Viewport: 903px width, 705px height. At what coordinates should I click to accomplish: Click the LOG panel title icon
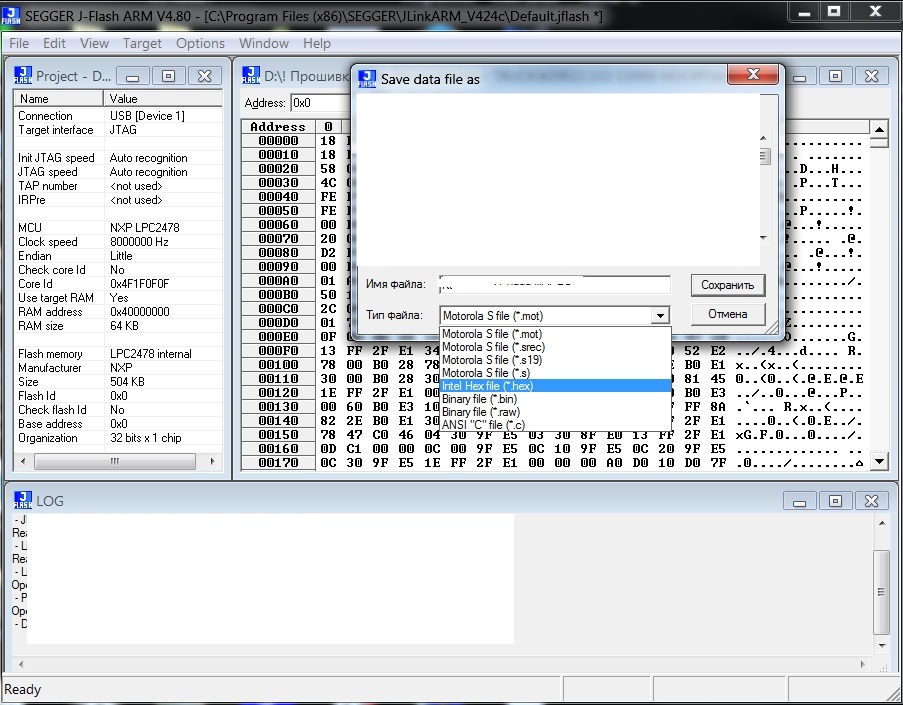pyautogui.click(x=23, y=500)
